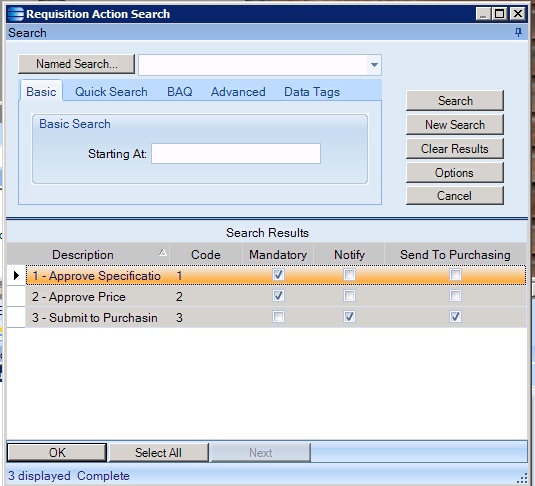Maximize the Requisition Action Search window
The height and width of the screenshot is (486, 535).
(500, 14)
